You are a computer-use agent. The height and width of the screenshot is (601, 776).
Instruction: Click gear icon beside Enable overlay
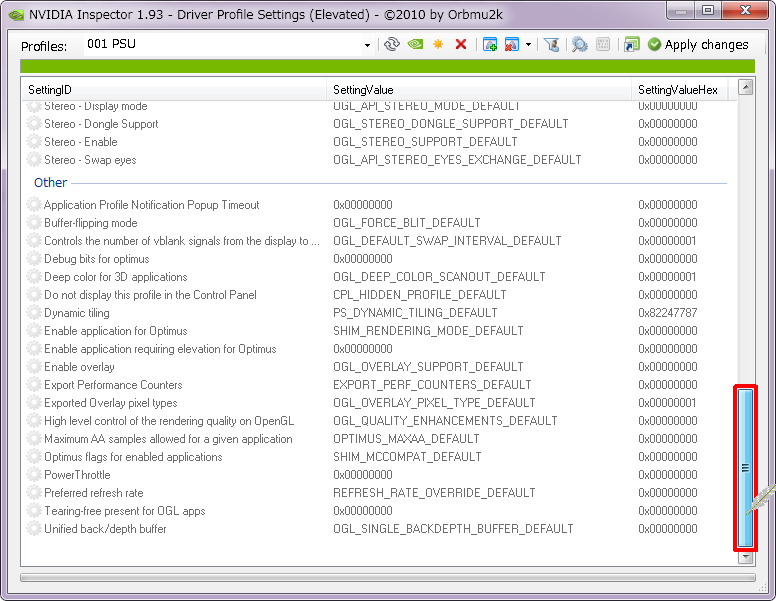pyautogui.click(x=34, y=367)
